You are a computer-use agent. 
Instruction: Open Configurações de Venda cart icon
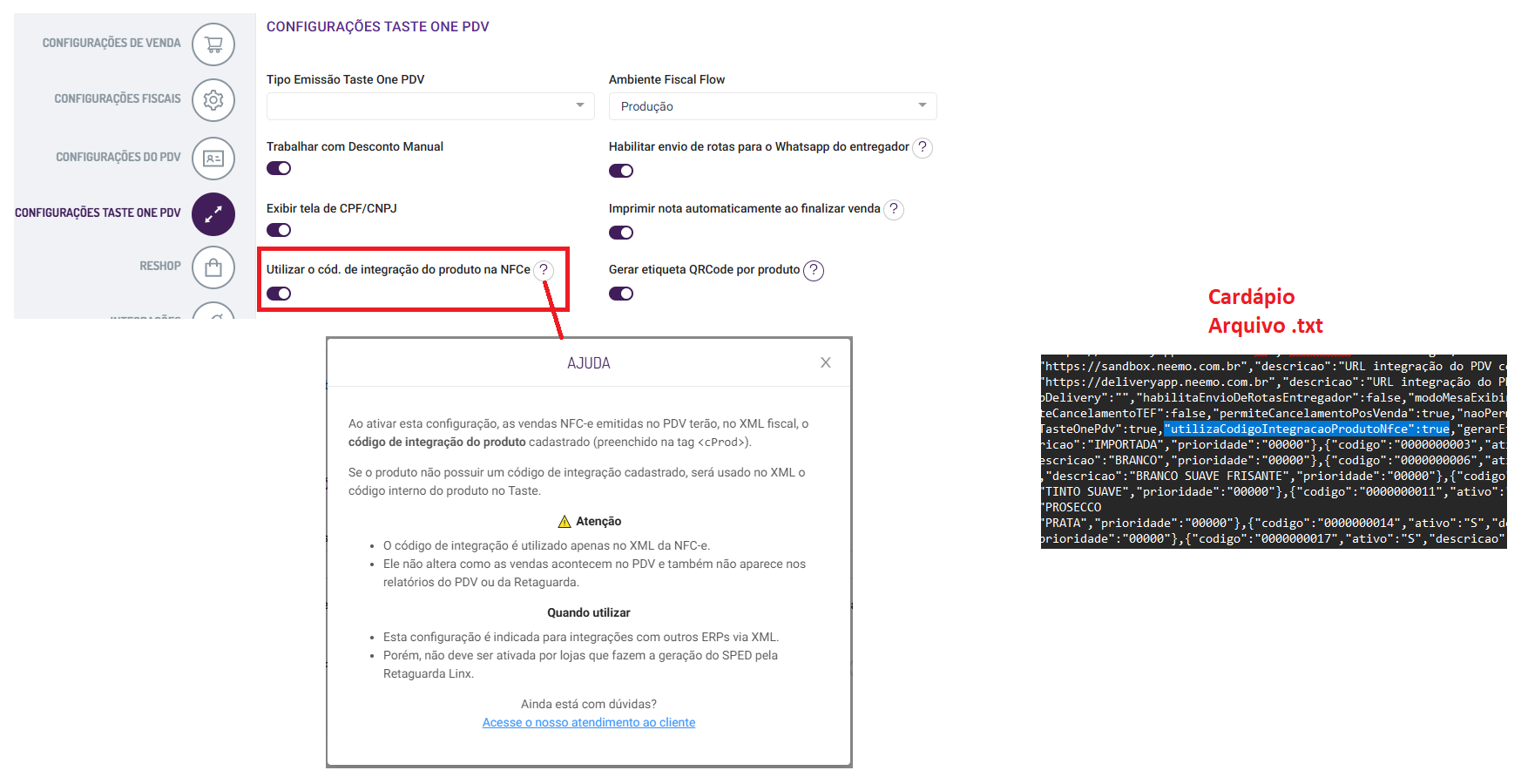pyautogui.click(x=213, y=44)
